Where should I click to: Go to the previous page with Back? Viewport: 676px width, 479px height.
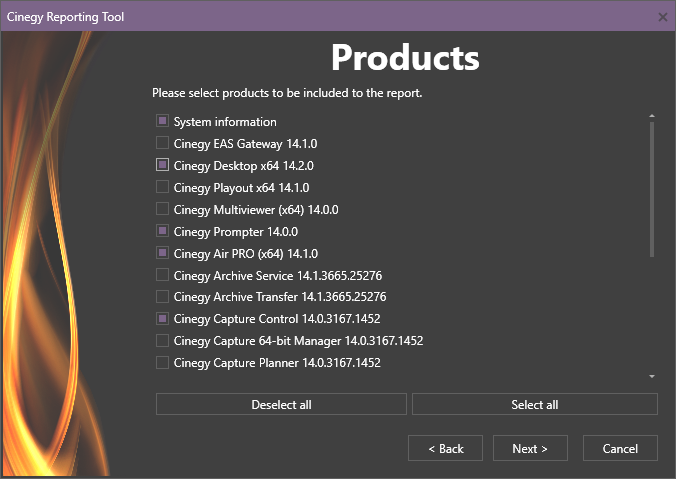445,448
